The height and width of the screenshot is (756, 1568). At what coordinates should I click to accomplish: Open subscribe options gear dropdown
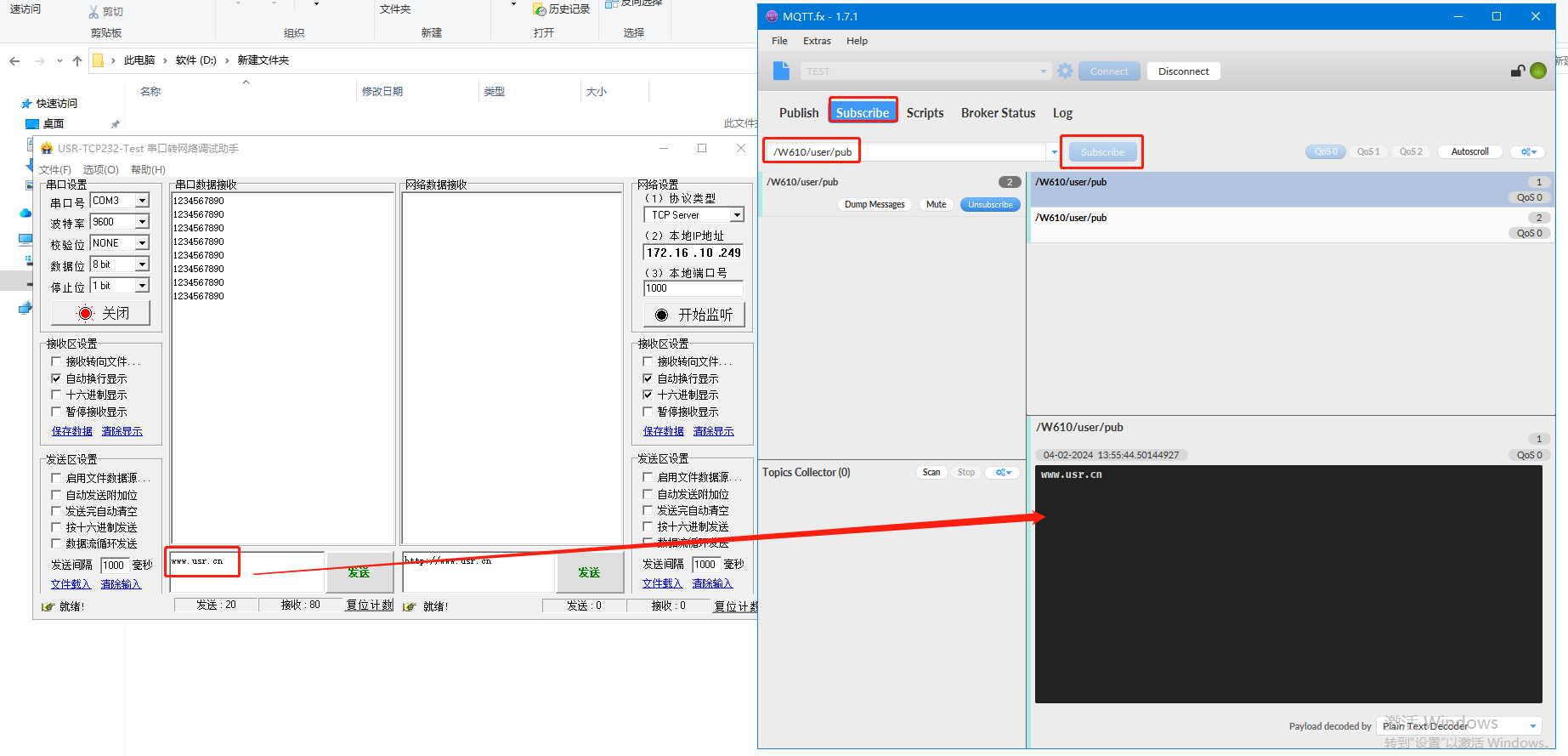click(x=1529, y=152)
